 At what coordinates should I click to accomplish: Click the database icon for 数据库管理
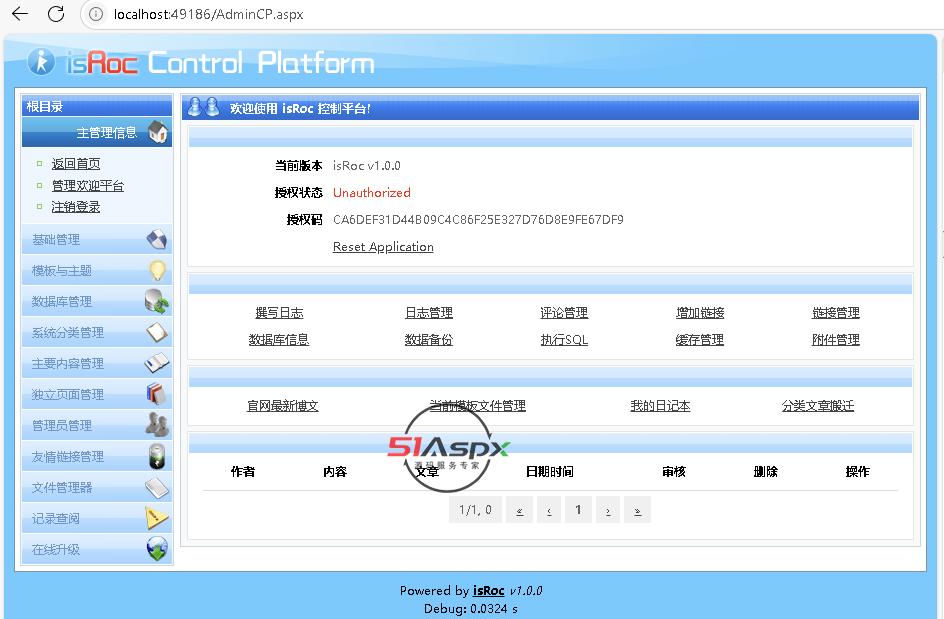point(157,302)
